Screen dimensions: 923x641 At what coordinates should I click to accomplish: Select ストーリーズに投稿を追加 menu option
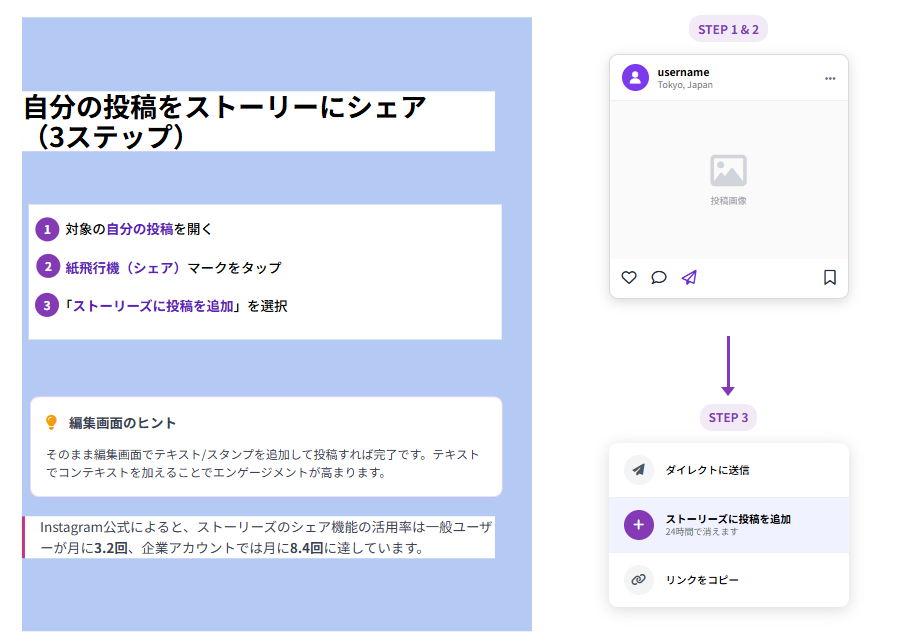pyautogui.click(x=728, y=519)
